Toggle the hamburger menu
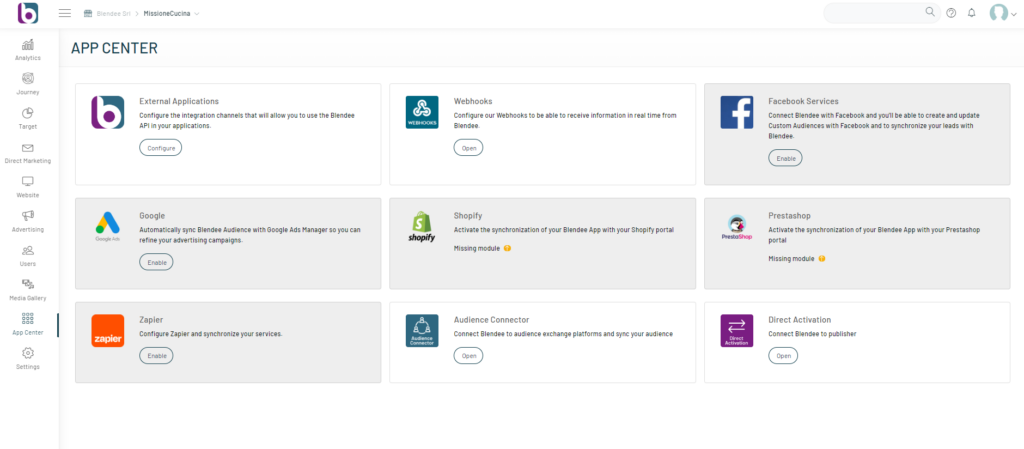This screenshot has height=449, width=1024. (65, 13)
